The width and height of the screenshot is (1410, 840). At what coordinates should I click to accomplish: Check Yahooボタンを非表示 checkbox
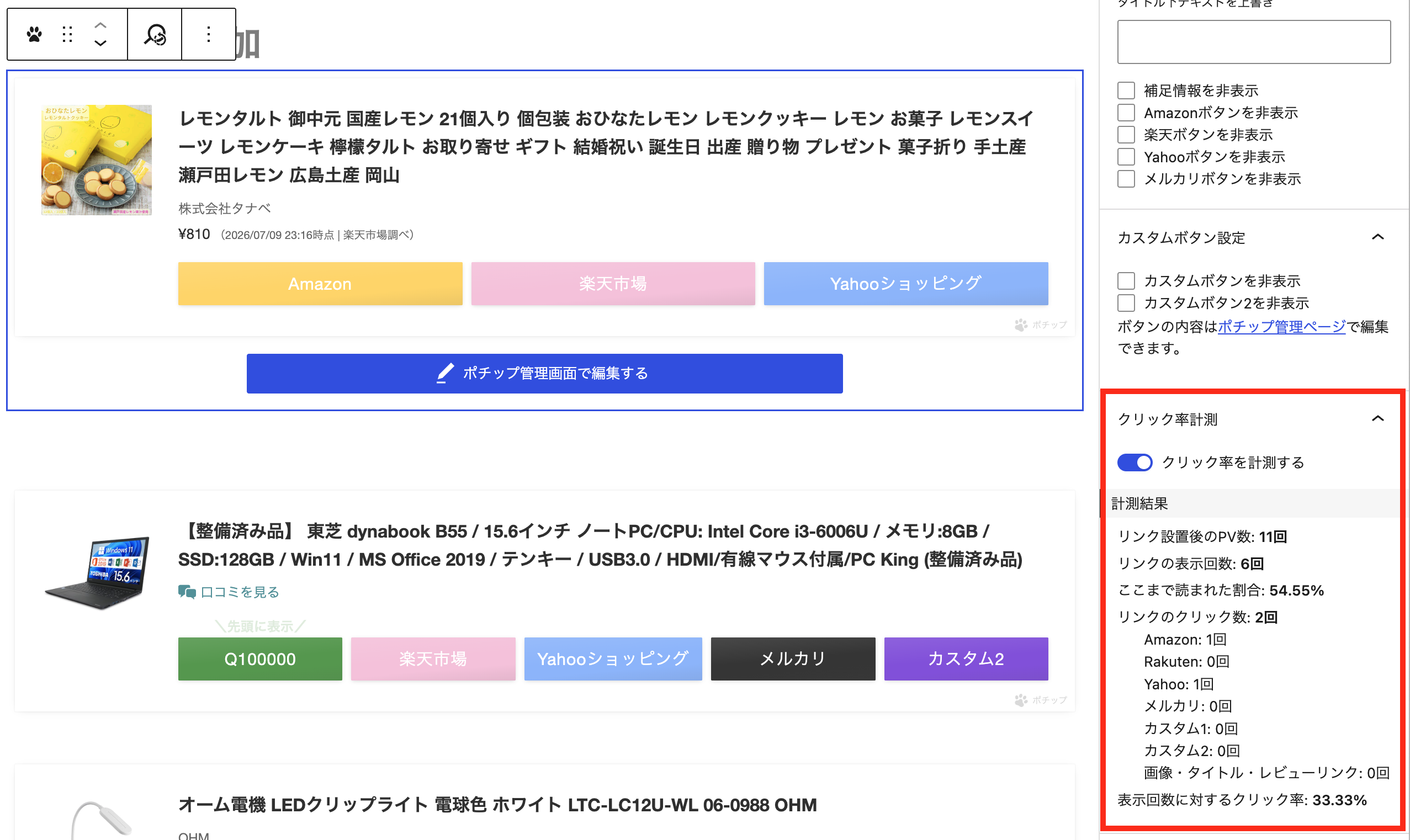(1126, 157)
